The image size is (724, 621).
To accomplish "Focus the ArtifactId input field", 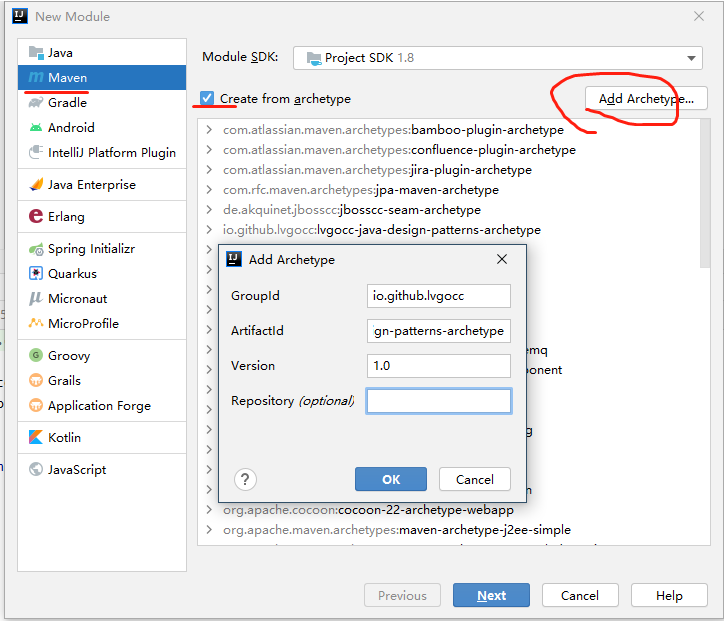I will click(439, 331).
